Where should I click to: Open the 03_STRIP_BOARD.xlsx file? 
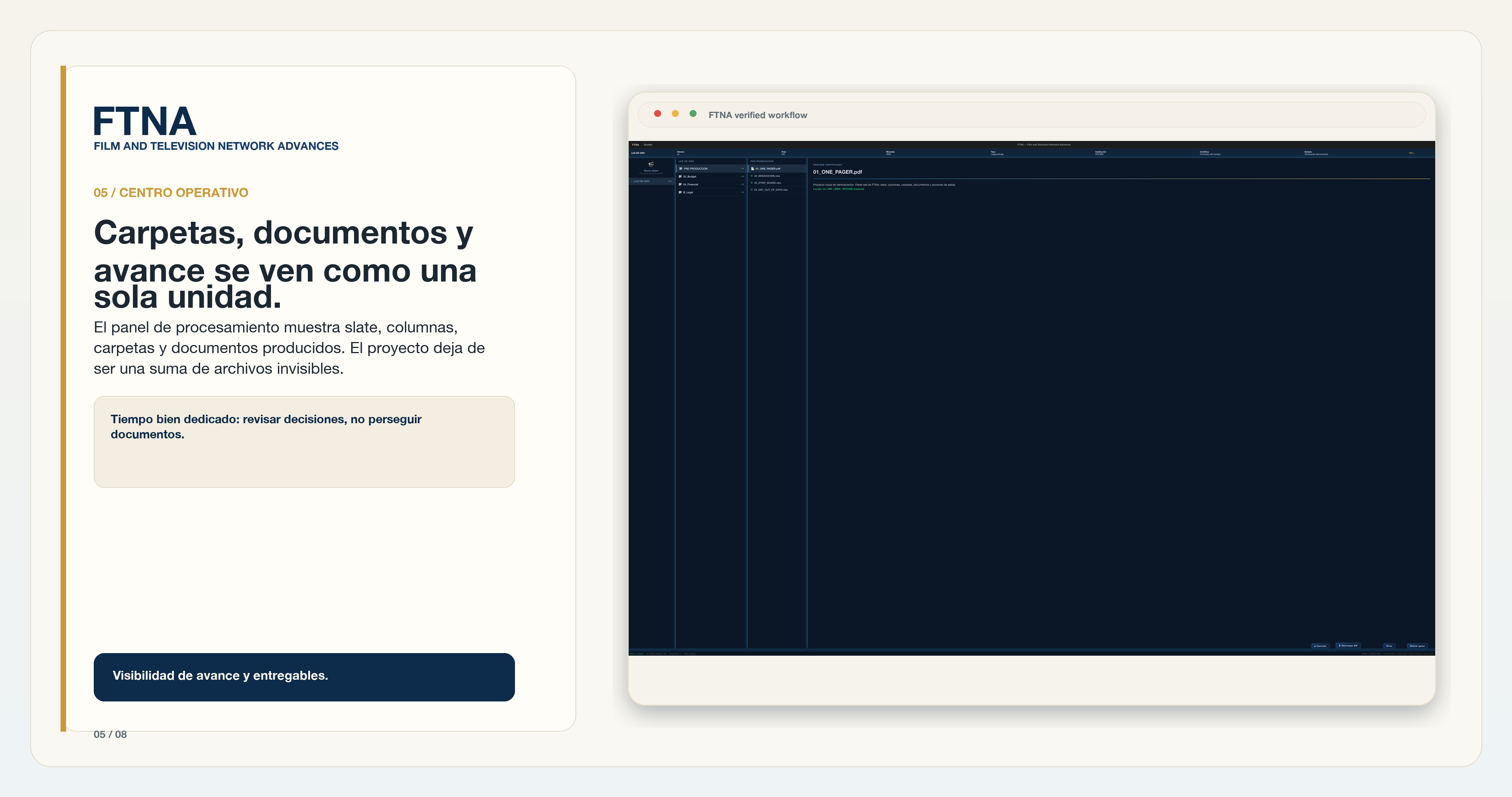tap(777, 183)
